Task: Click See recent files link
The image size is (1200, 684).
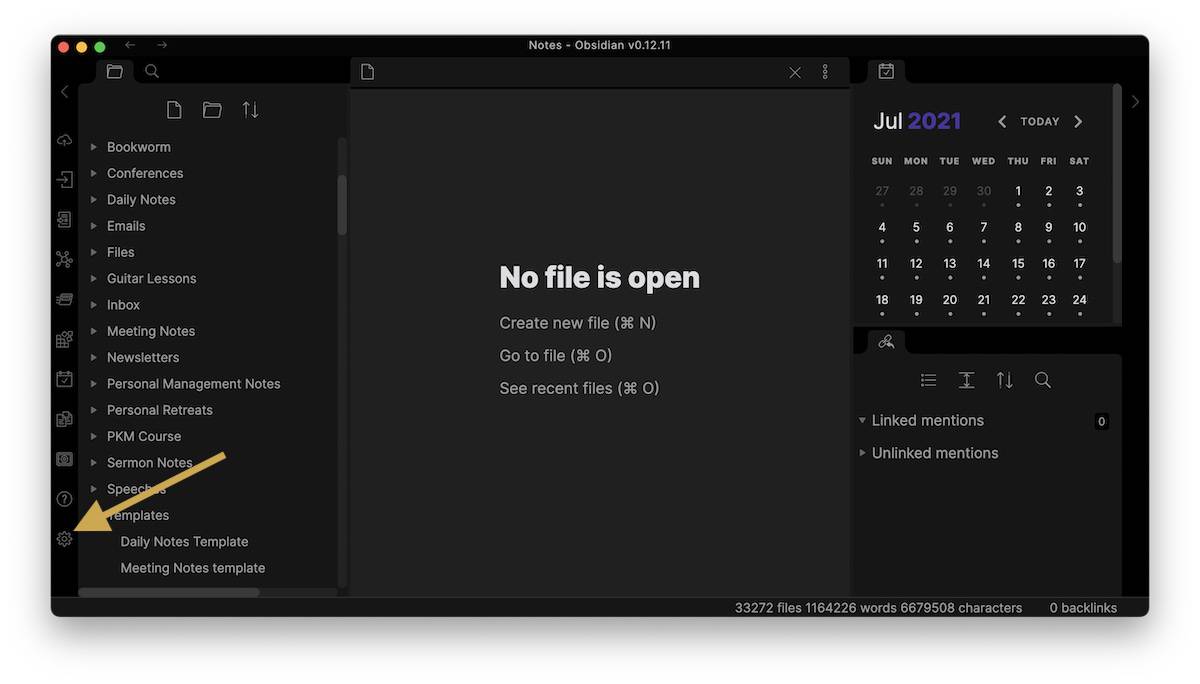Action: coord(580,388)
